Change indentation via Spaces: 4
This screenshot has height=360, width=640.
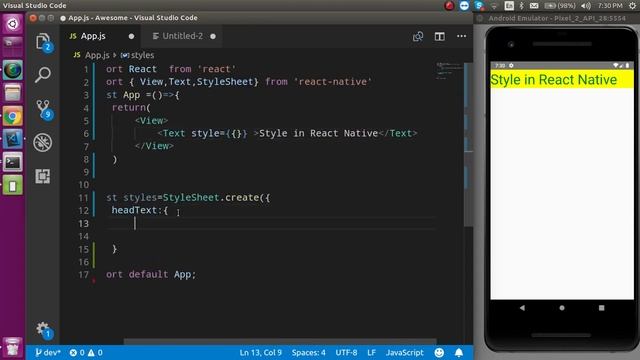pyautogui.click(x=309, y=353)
